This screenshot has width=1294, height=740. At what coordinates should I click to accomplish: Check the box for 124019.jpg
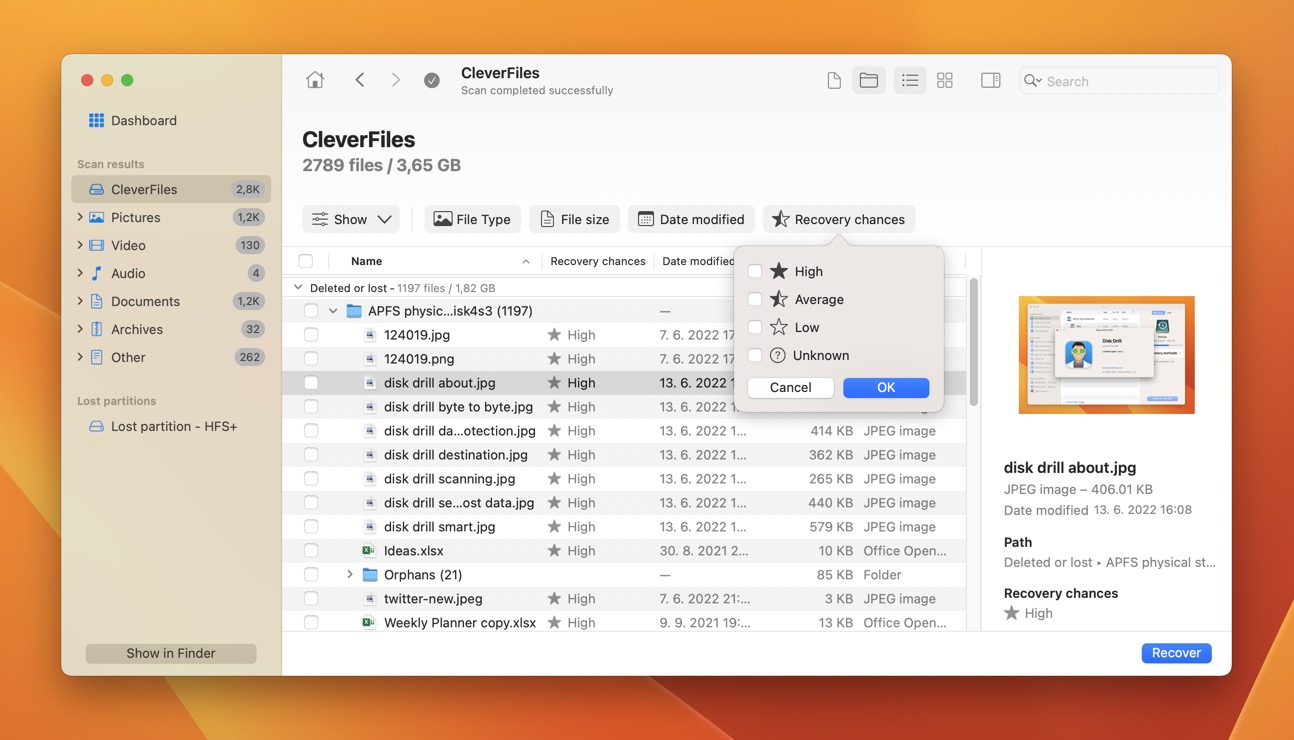[311, 335]
